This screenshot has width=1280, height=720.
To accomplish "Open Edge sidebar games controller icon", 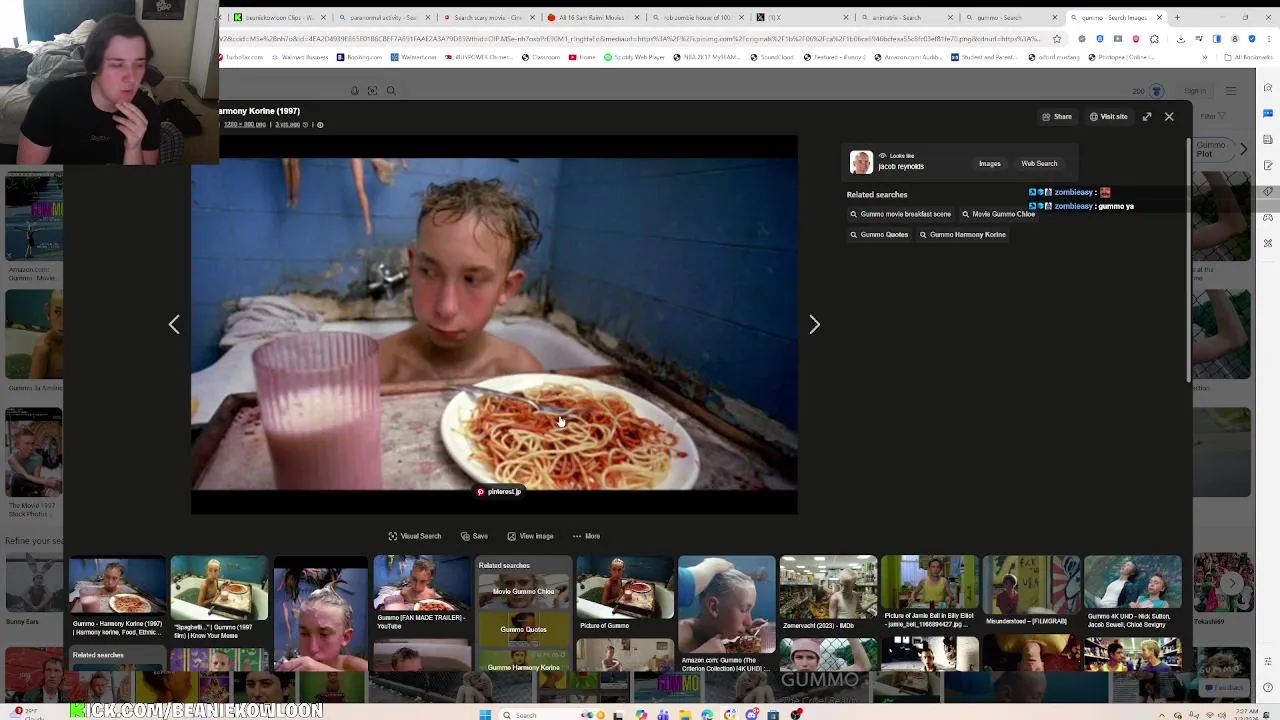I will 1268,217.
